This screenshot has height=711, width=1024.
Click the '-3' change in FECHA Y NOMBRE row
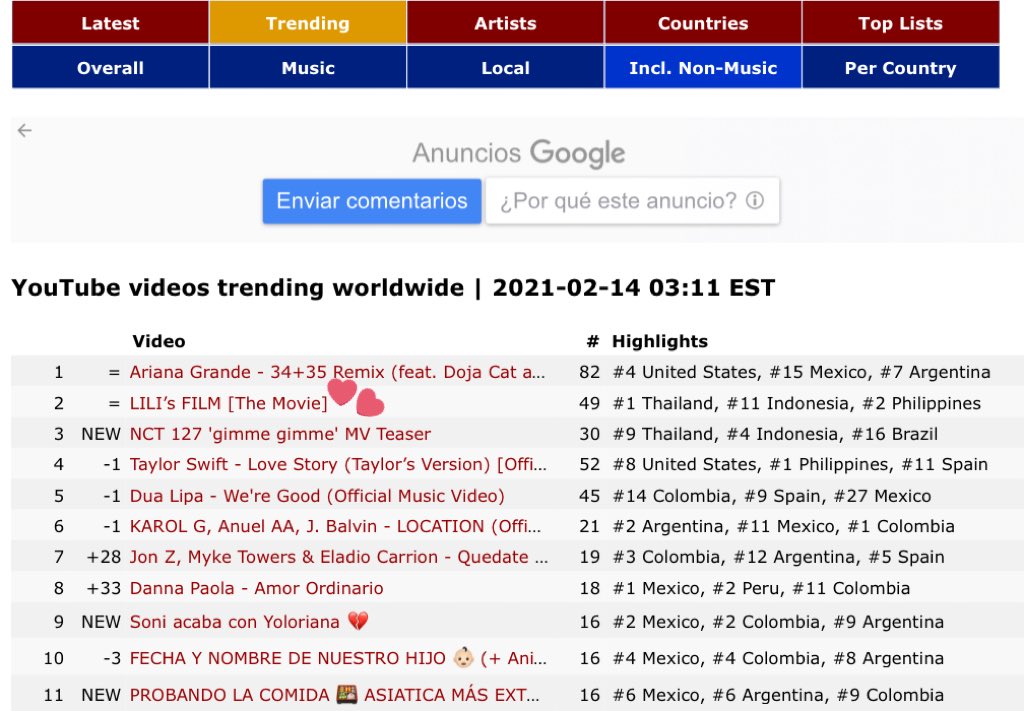(112, 658)
